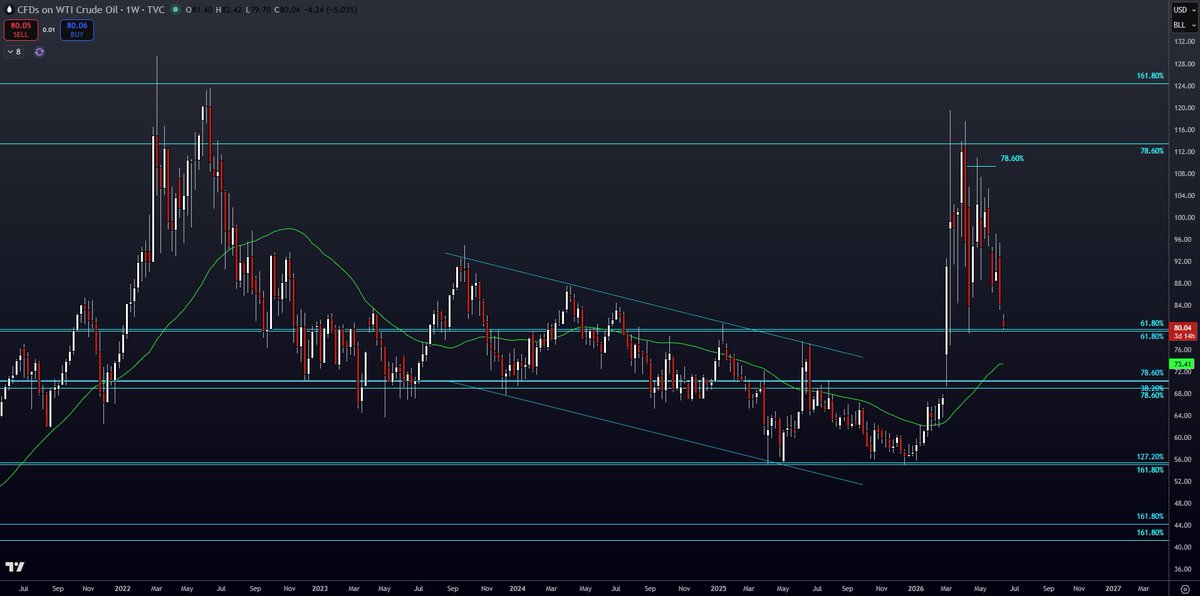This screenshot has height=596, width=1200.
Task: Click the green market status indicator icon
Action: (176, 9)
